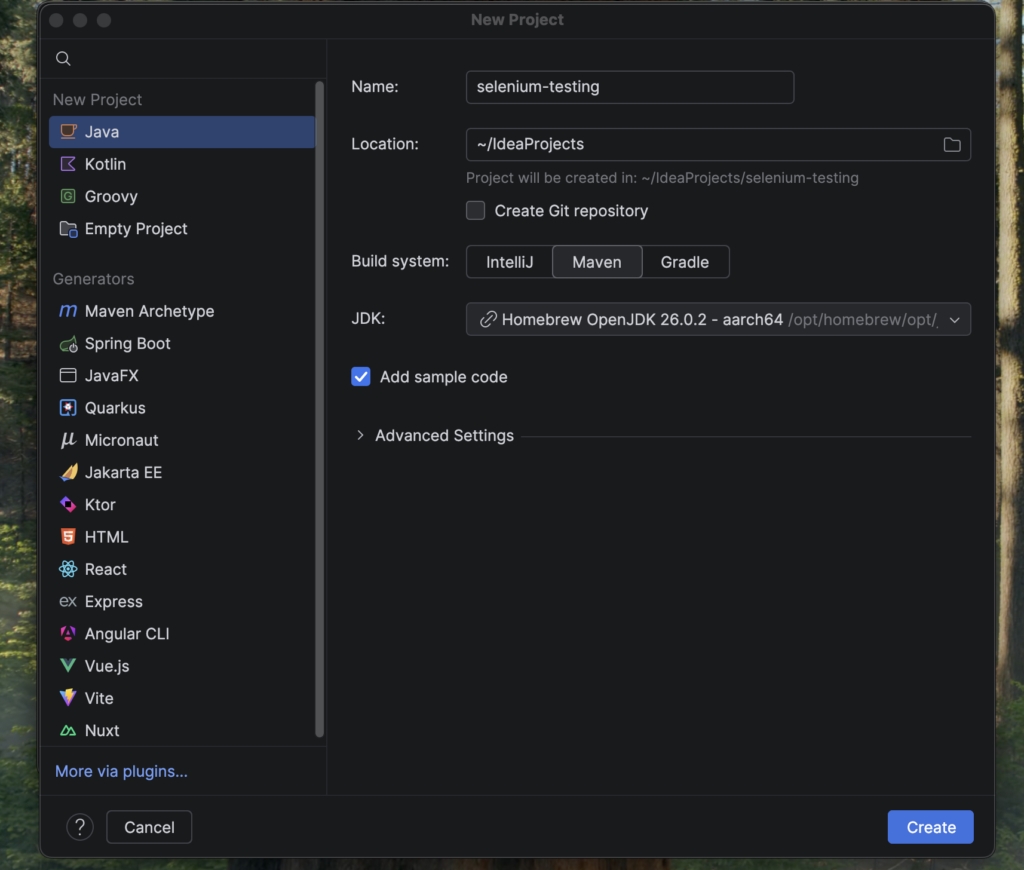Browse for location with folder icon
Screen dimensions: 1024x870
coord(952,145)
